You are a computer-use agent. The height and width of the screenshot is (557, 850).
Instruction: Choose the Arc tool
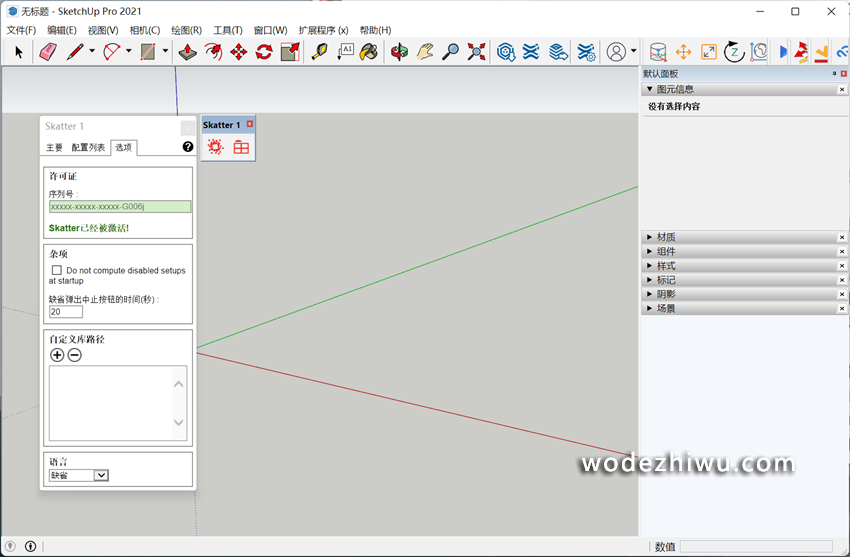point(112,52)
